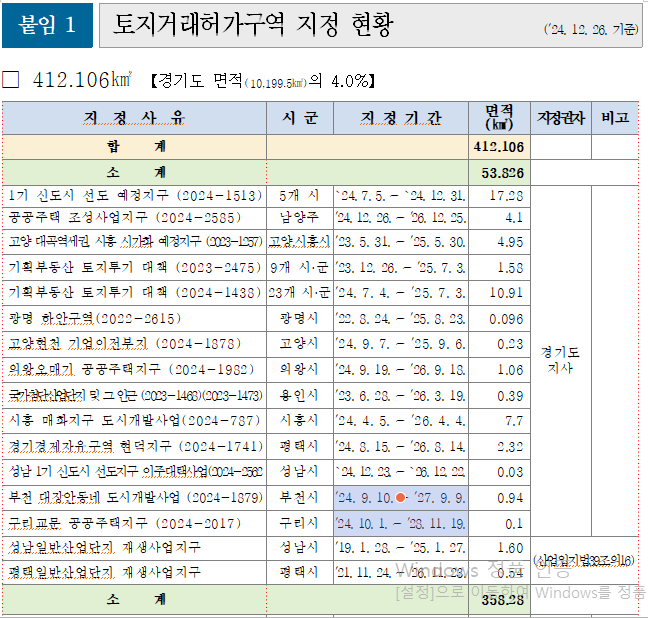Click the '광명시' cell

coord(300,319)
